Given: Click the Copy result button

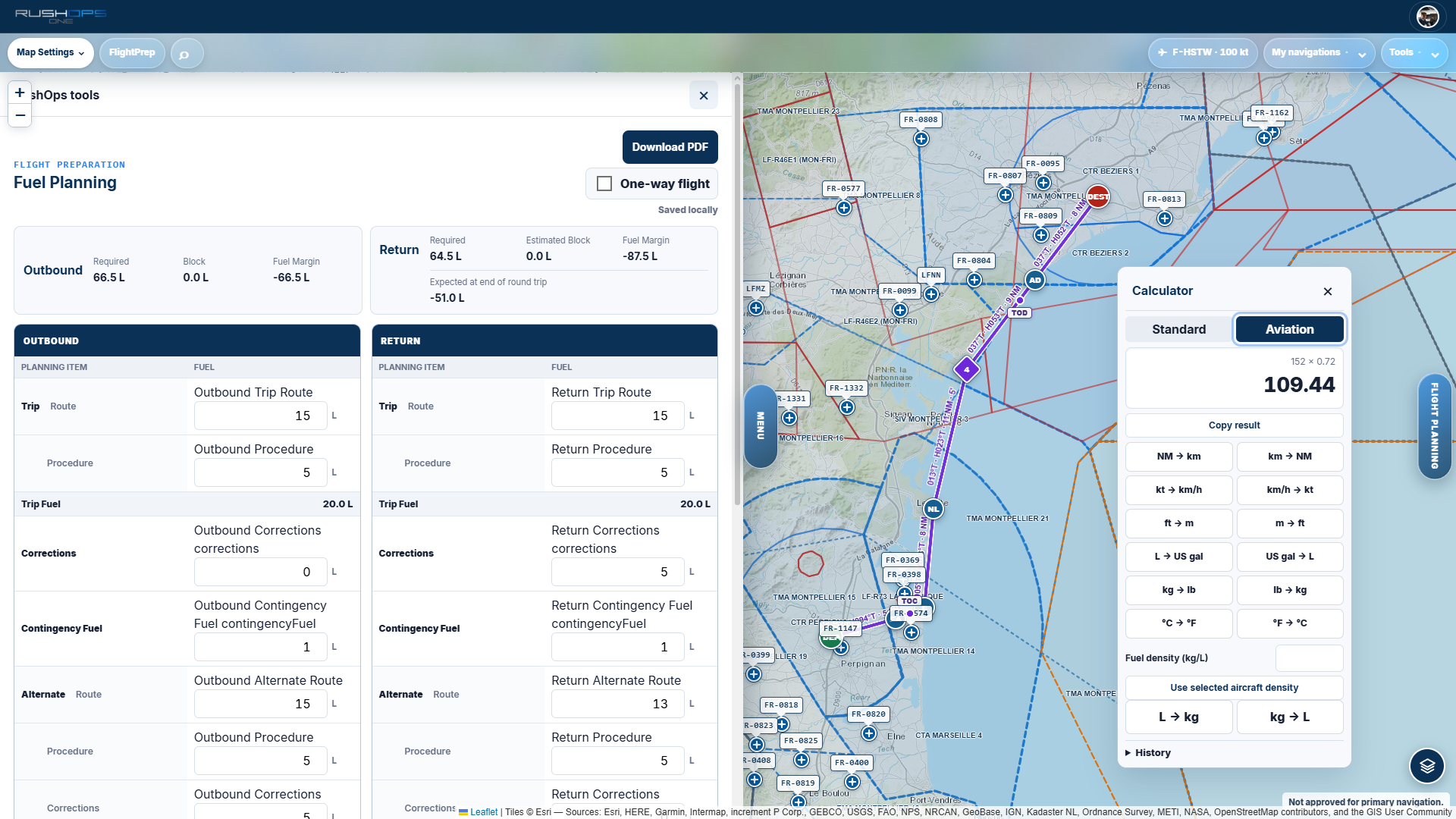Looking at the screenshot, I should pos(1234,425).
